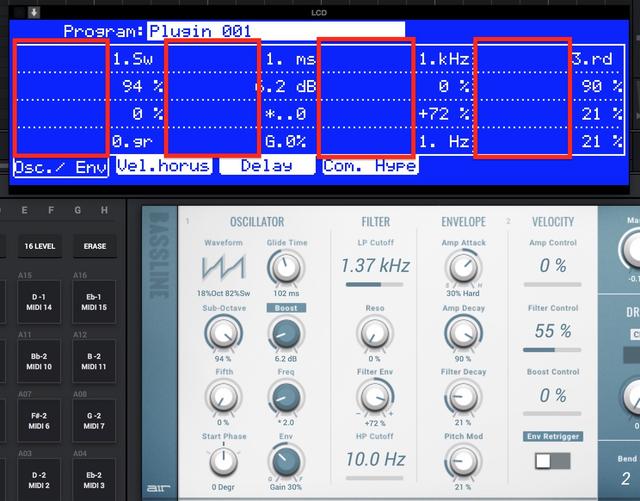Click the LCD 3.rd value
This screenshot has width=640, height=501.
[x=593, y=60]
